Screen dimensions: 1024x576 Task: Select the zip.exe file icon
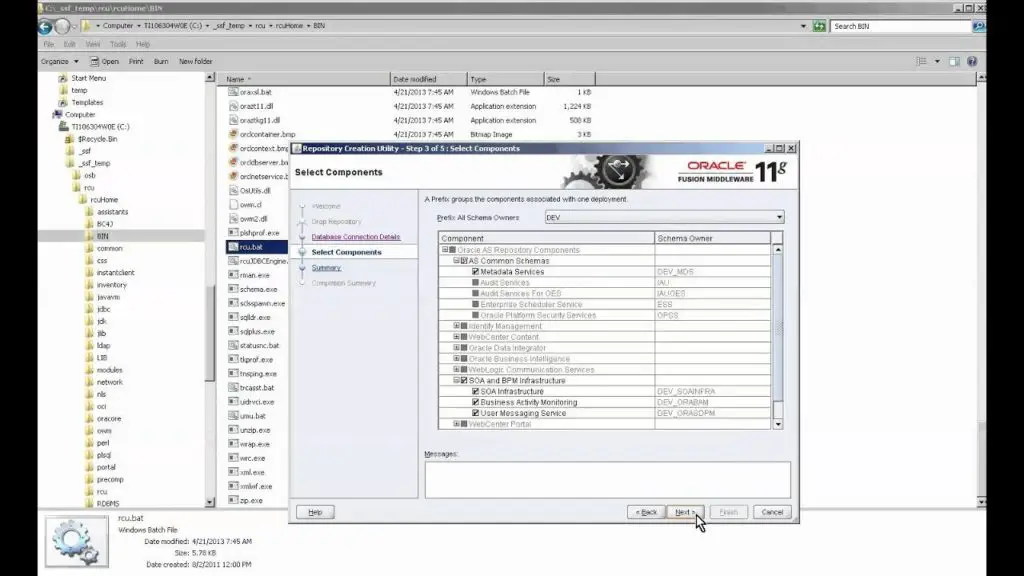233,500
